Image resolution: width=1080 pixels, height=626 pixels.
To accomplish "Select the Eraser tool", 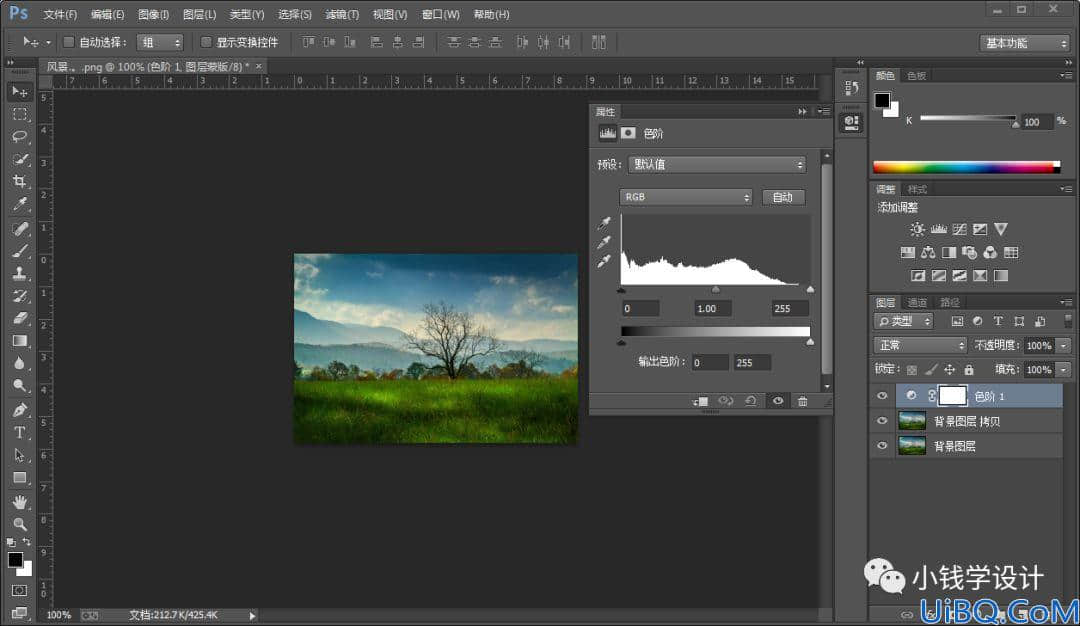I will coord(20,318).
